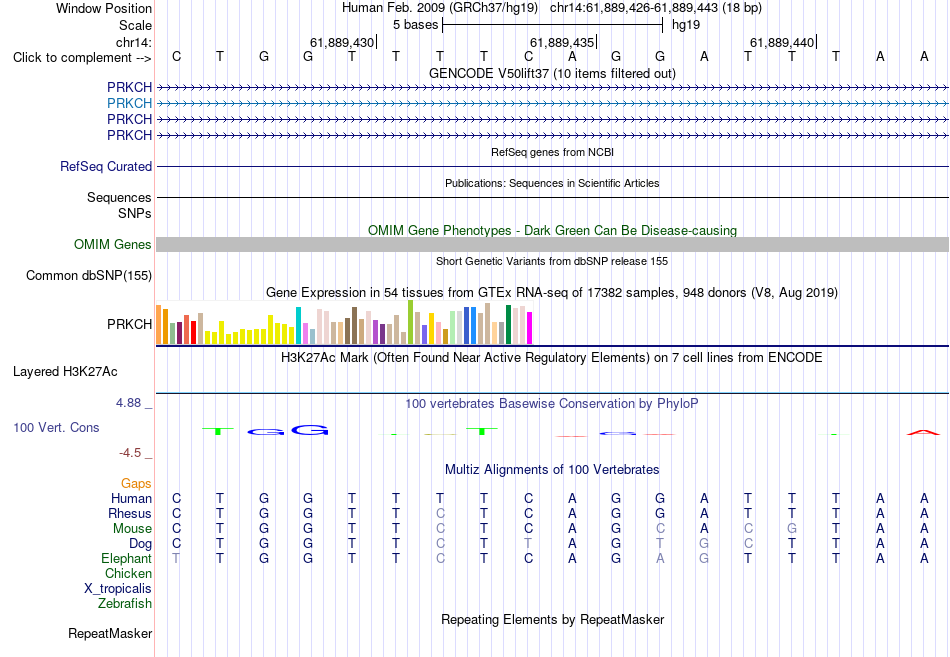This screenshot has height=657, width=950.
Task: Open the 'RefSeq genes from NCBI' title
Action: point(552,152)
